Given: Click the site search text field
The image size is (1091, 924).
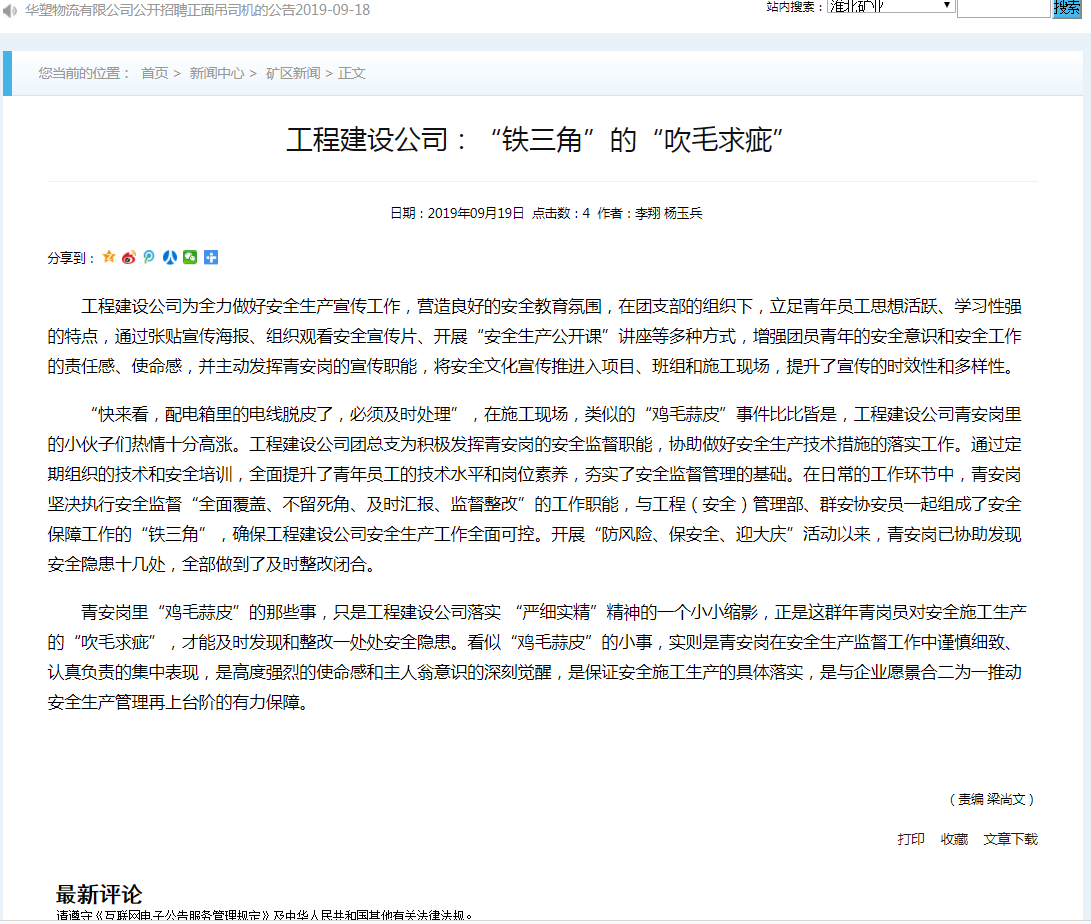Looking at the screenshot, I should (1002, 8).
